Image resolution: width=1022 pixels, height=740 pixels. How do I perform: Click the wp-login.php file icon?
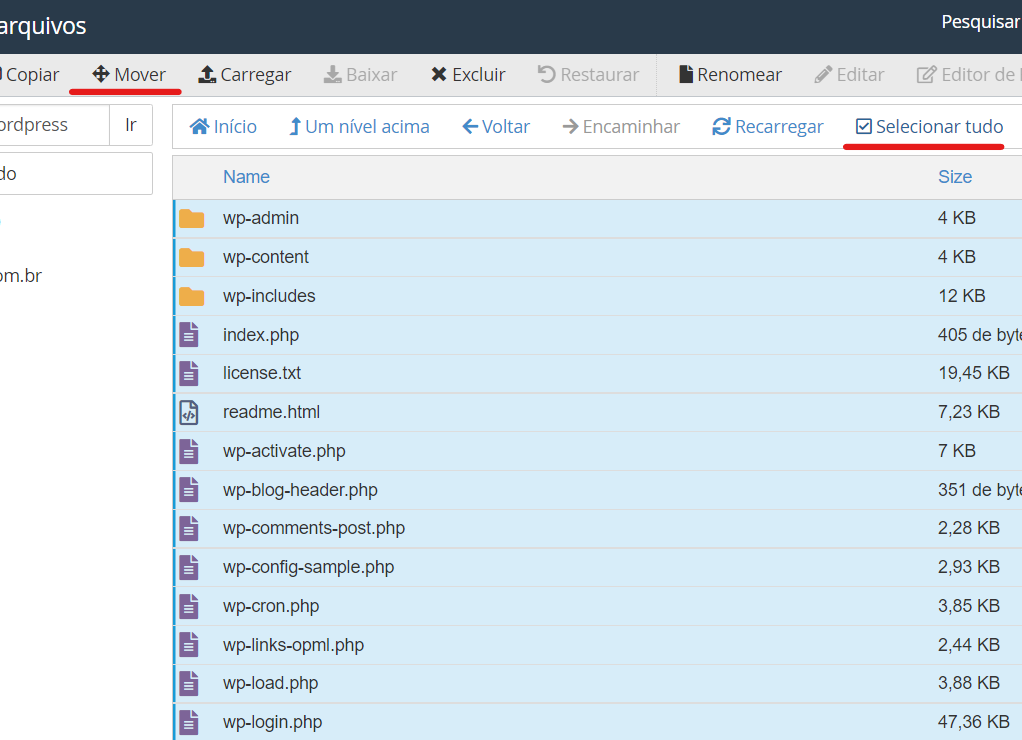[x=189, y=722]
